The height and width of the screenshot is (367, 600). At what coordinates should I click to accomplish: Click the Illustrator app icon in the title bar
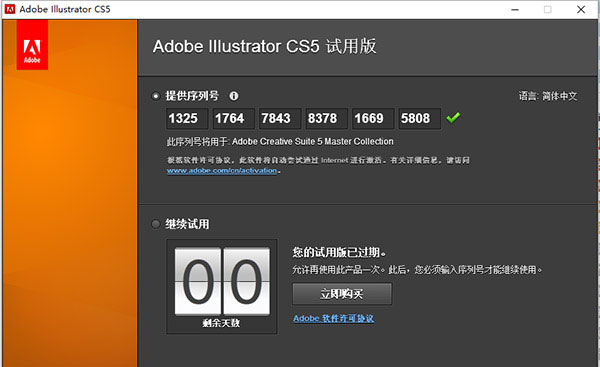10,9
